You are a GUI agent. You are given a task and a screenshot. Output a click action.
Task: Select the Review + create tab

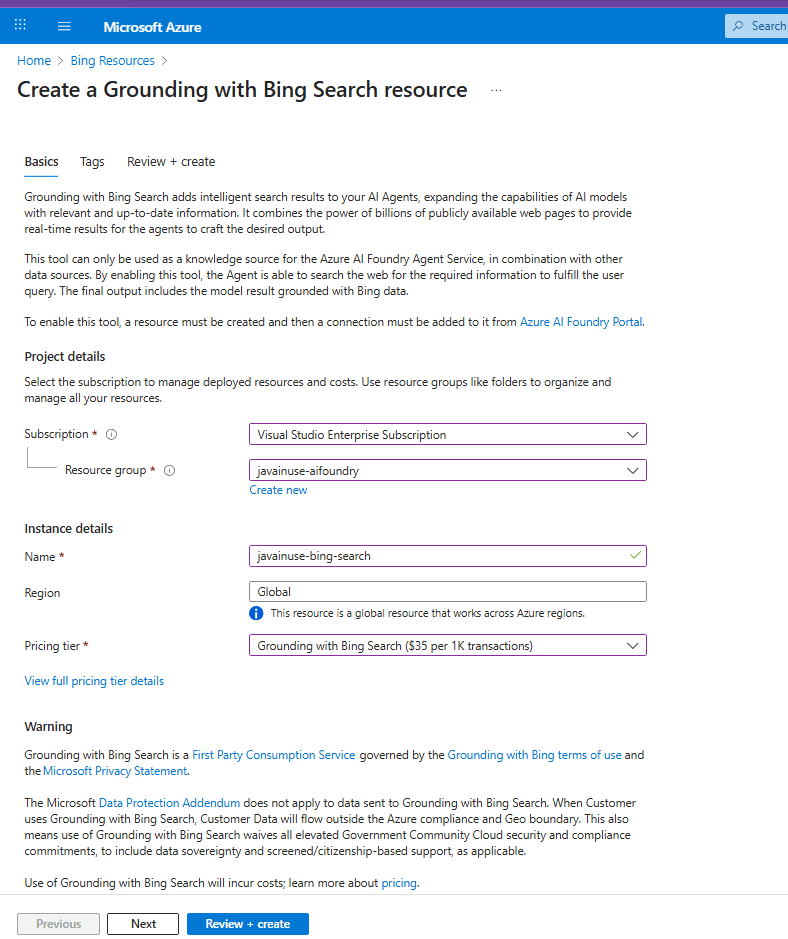[170, 162]
